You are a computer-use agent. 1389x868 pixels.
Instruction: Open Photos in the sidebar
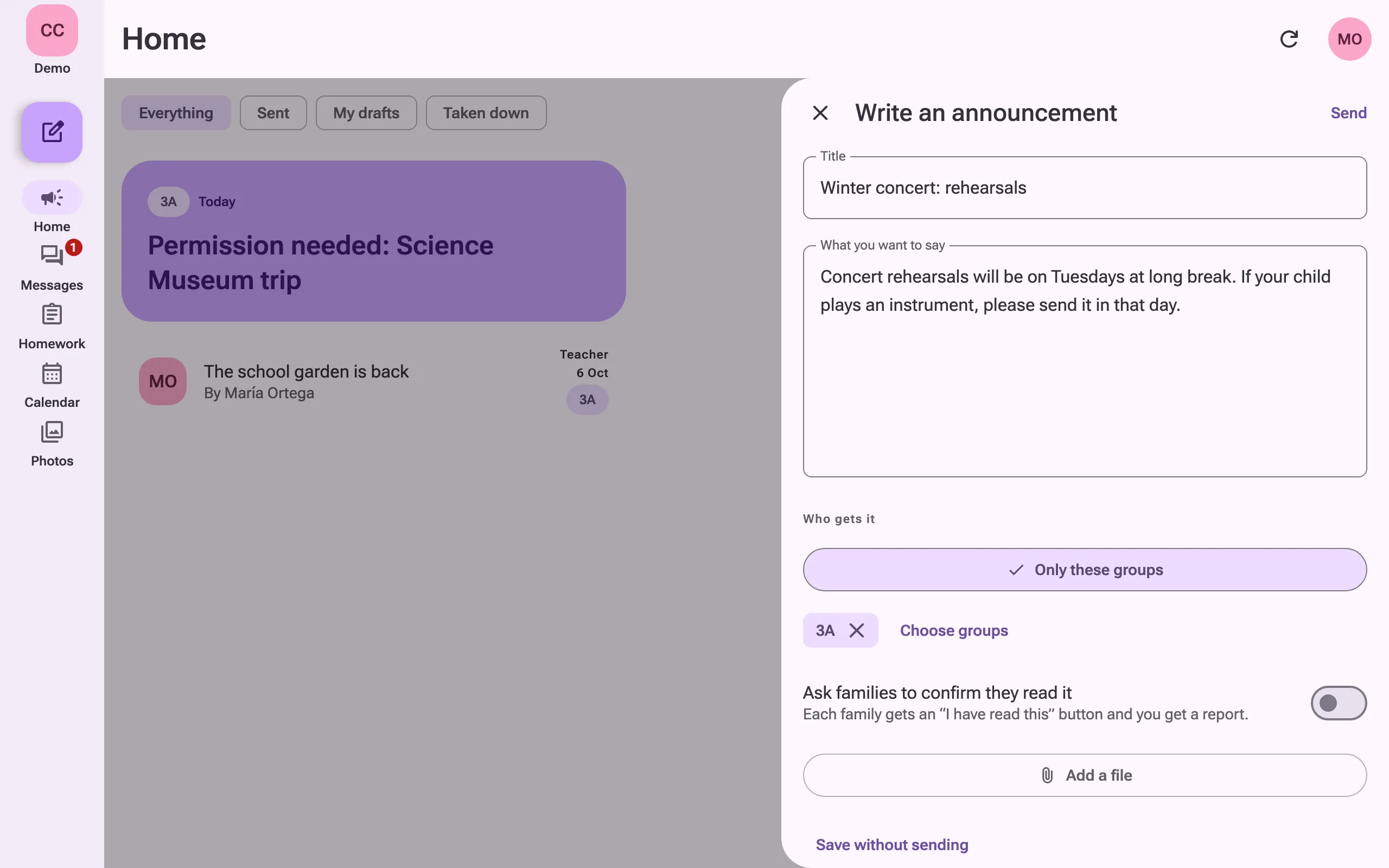[x=52, y=443]
